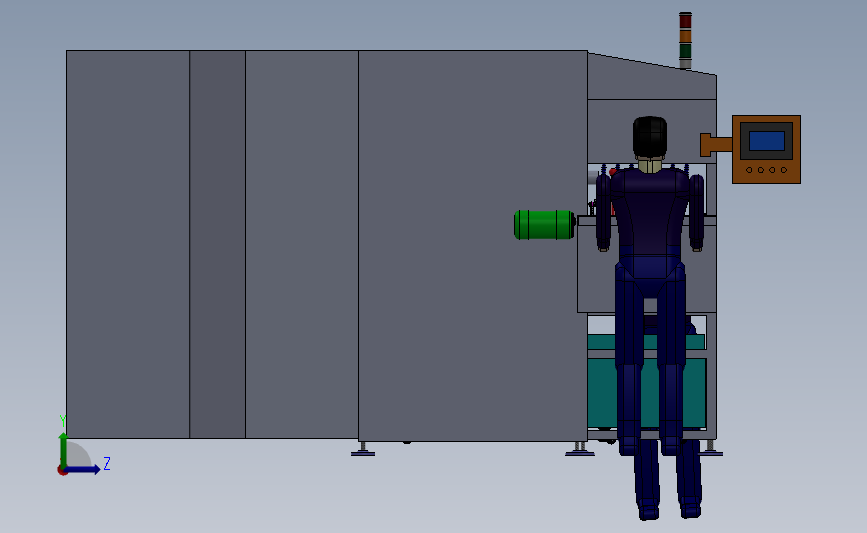Select the blue Z axis arrow
Screen dimensions: 867x533
(84, 469)
